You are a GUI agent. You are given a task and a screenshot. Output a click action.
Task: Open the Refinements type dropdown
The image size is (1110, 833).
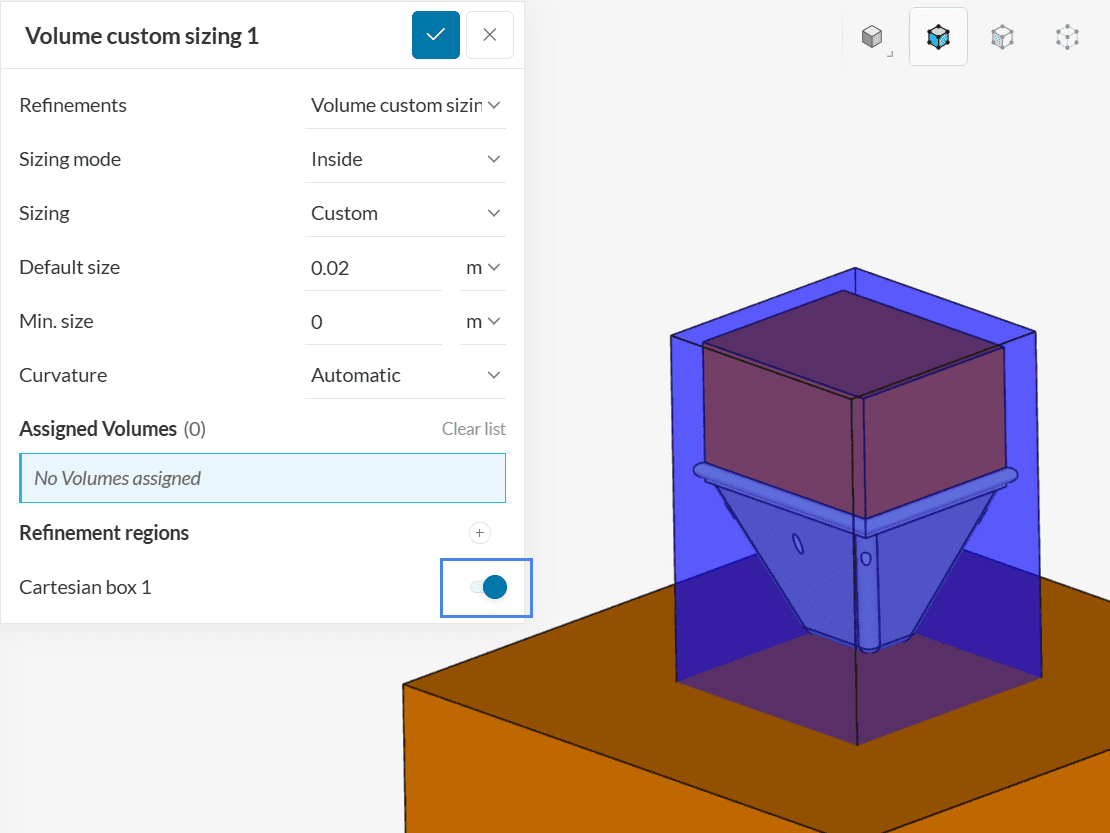click(x=405, y=105)
